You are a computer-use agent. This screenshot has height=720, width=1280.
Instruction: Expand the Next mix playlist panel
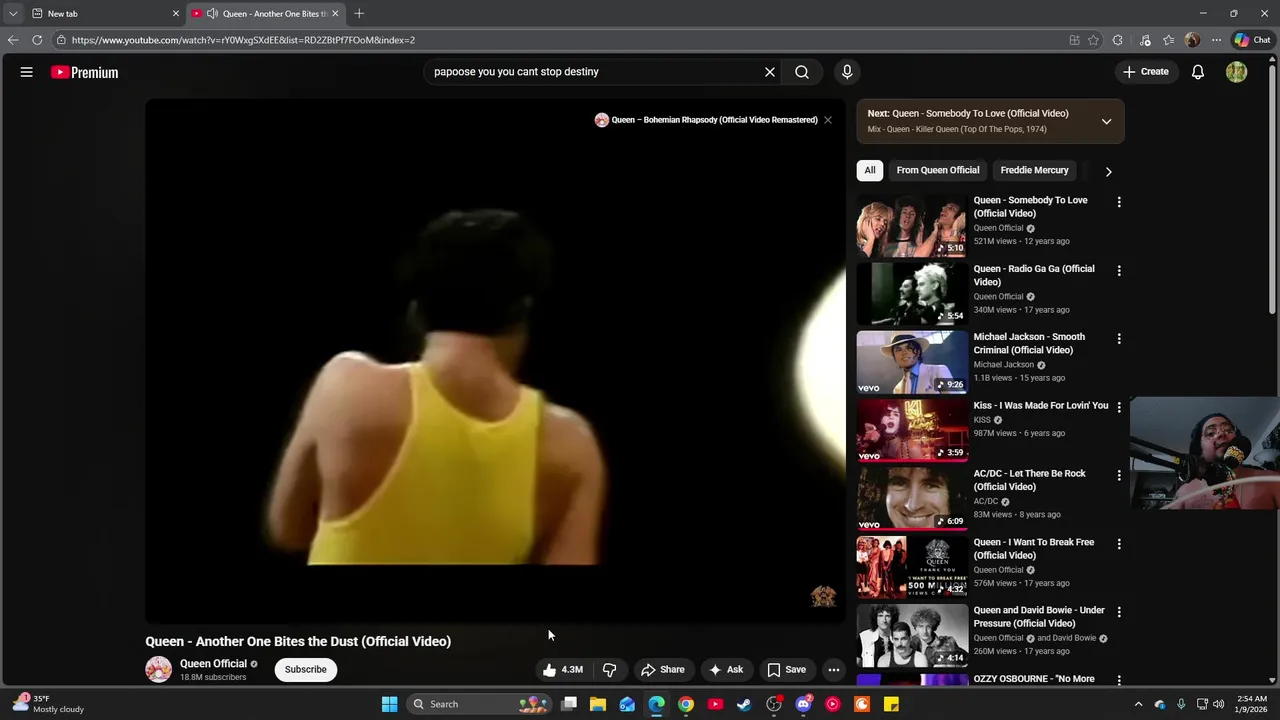(x=1106, y=121)
